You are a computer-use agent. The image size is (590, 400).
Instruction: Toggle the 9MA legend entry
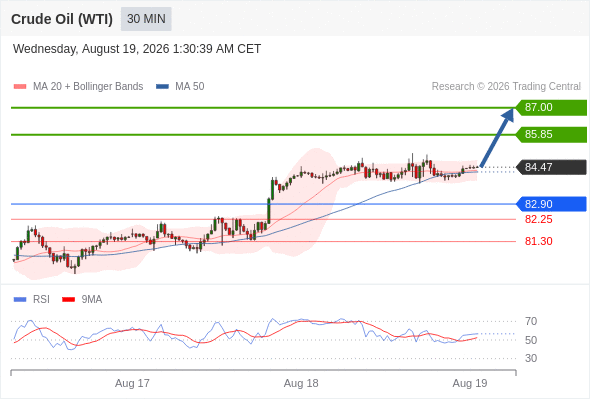pyautogui.click(x=82, y=300)
